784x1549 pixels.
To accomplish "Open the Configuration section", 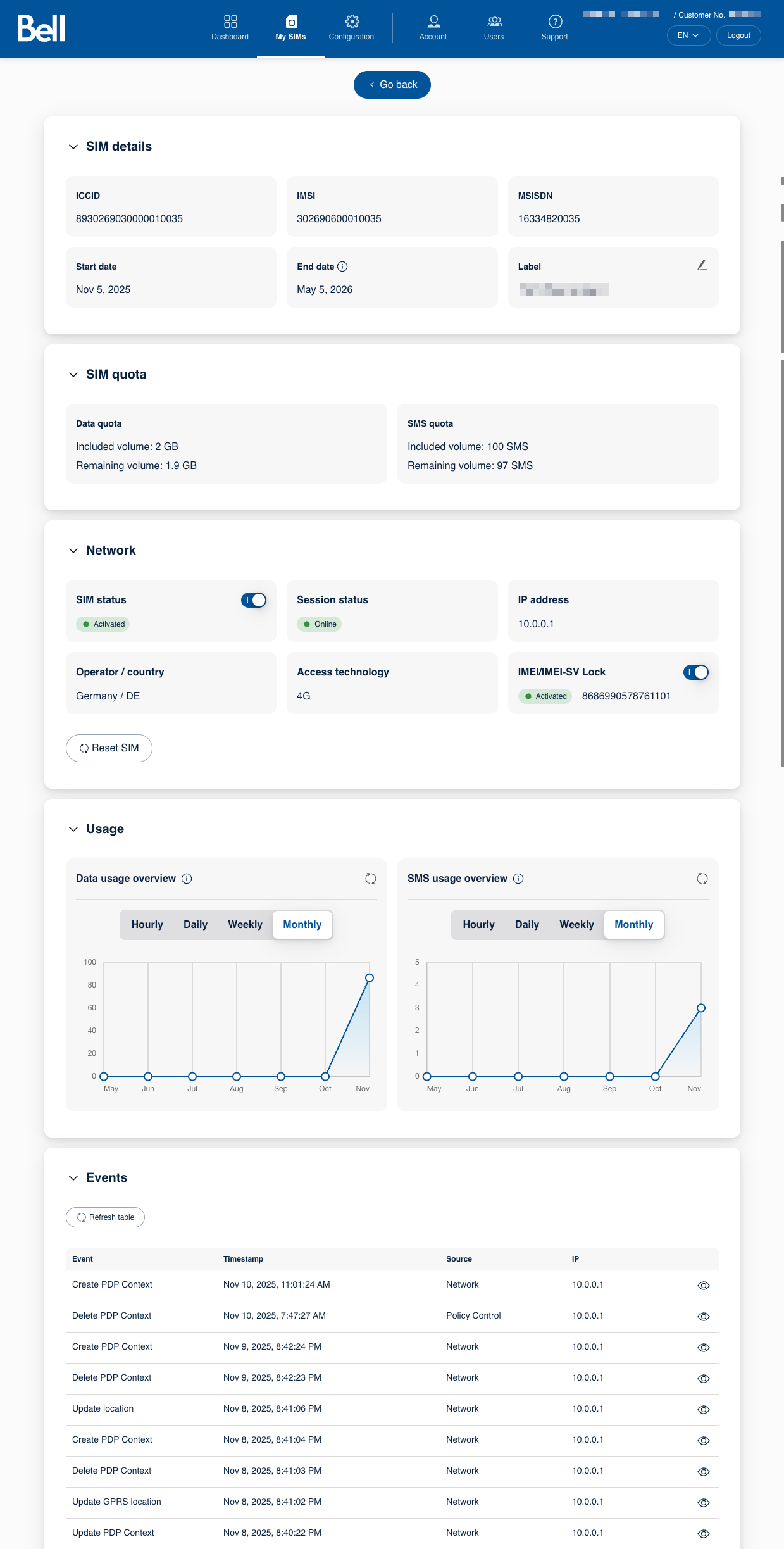I will (351, 28).
